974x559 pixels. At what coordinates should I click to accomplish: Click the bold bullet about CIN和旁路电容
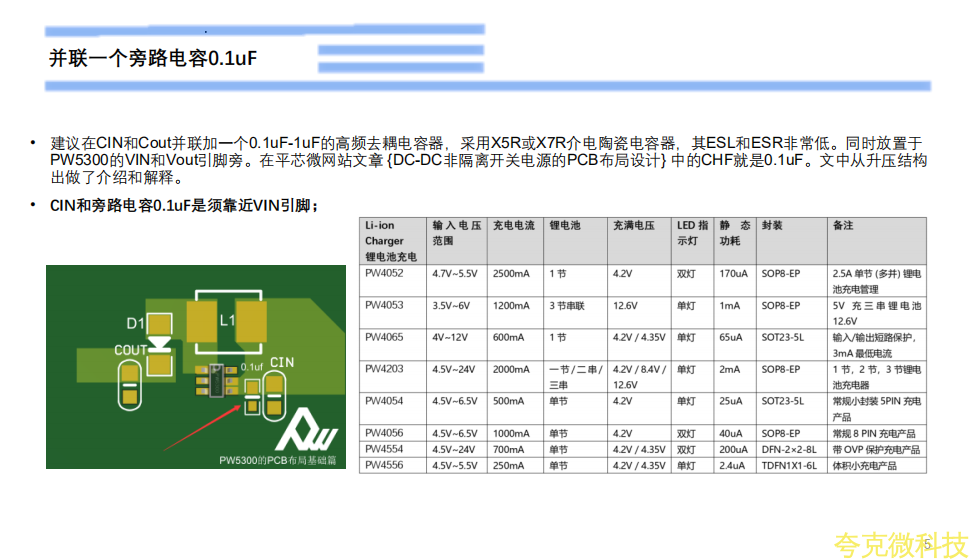point(184,206)
